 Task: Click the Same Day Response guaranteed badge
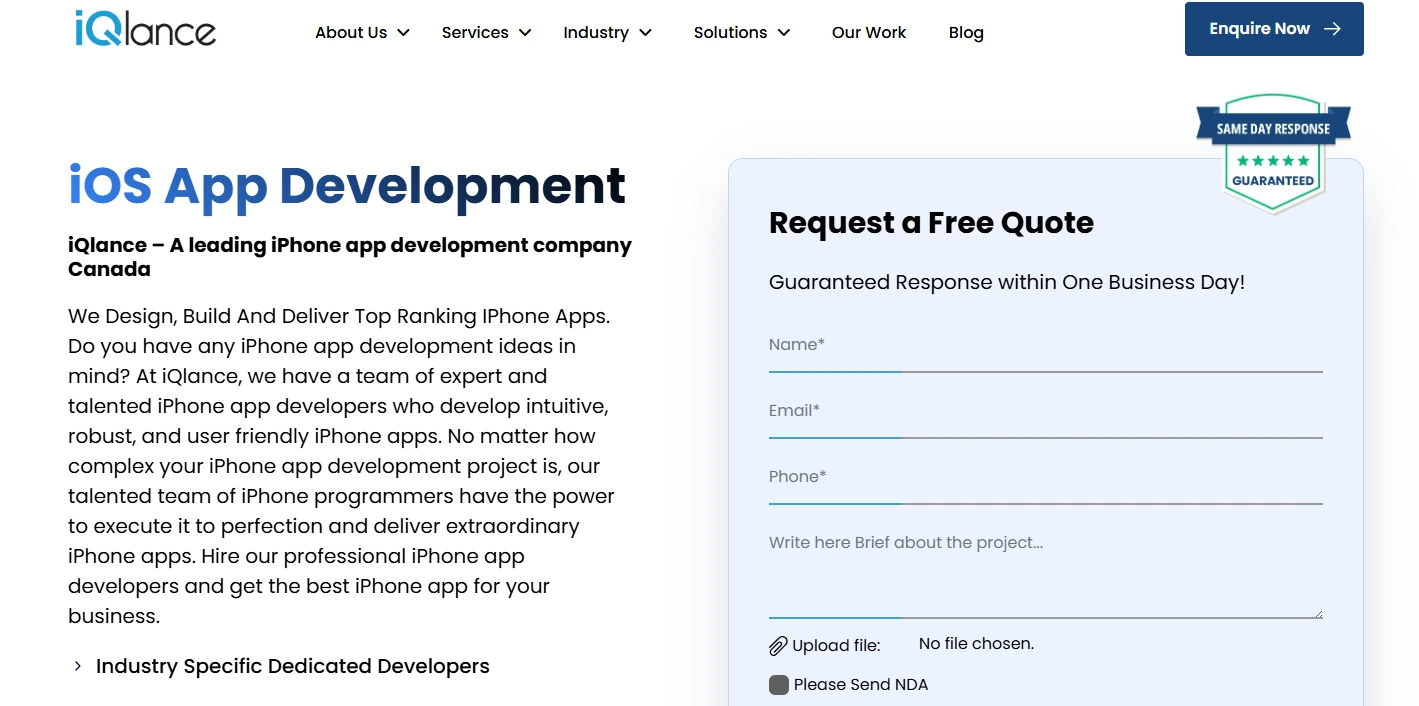[x=1273, y=152]
